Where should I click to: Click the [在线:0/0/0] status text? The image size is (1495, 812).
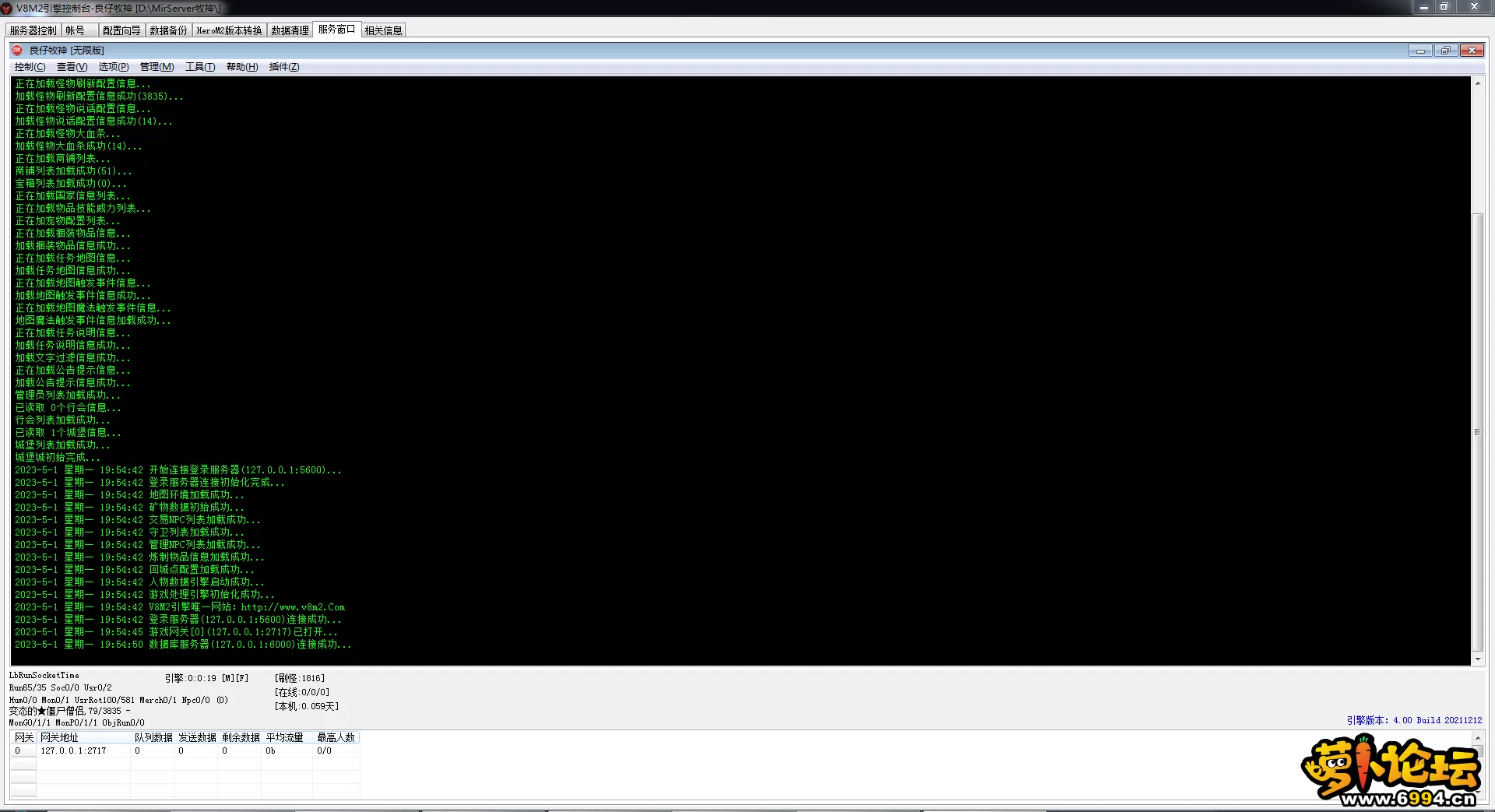click(301, 692)
